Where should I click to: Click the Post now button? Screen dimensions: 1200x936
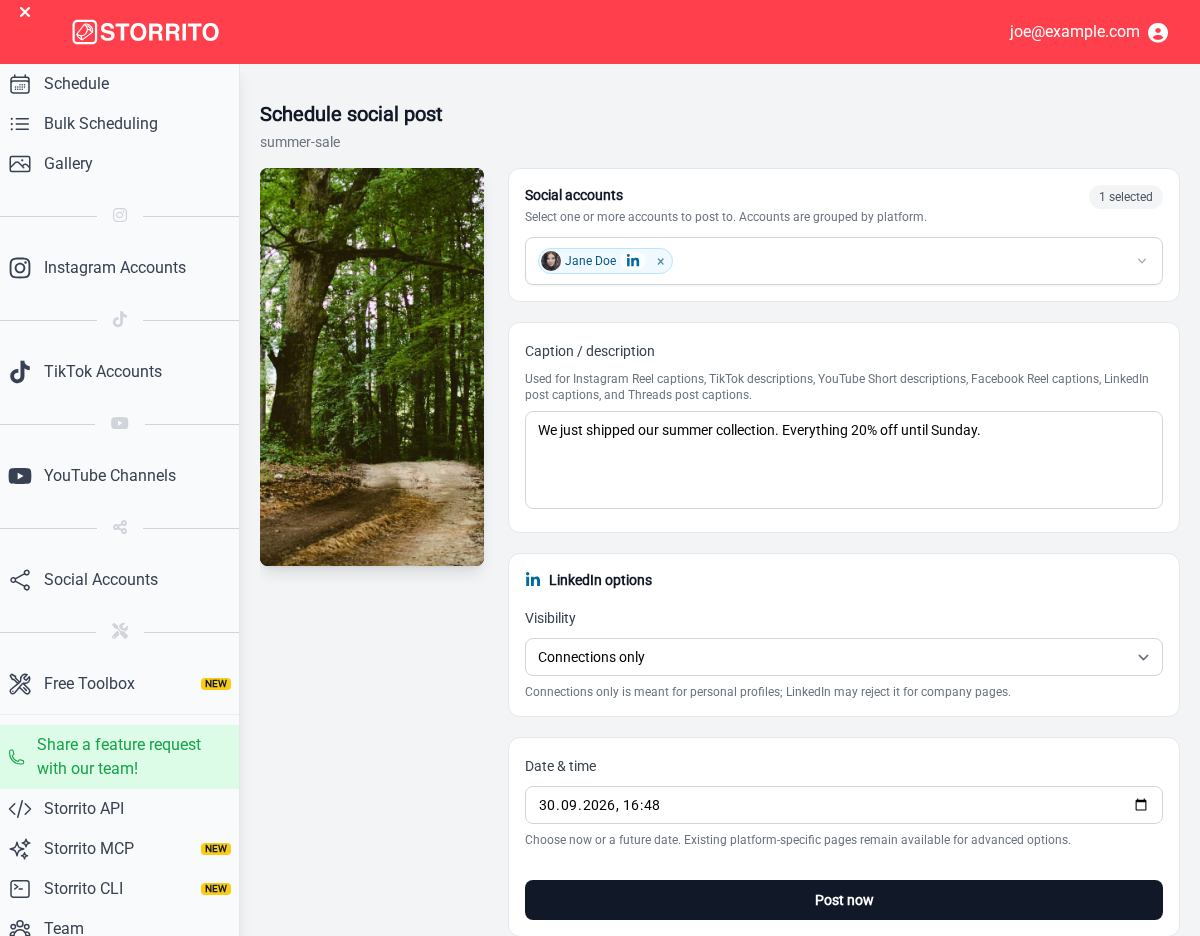pos(844,900)
